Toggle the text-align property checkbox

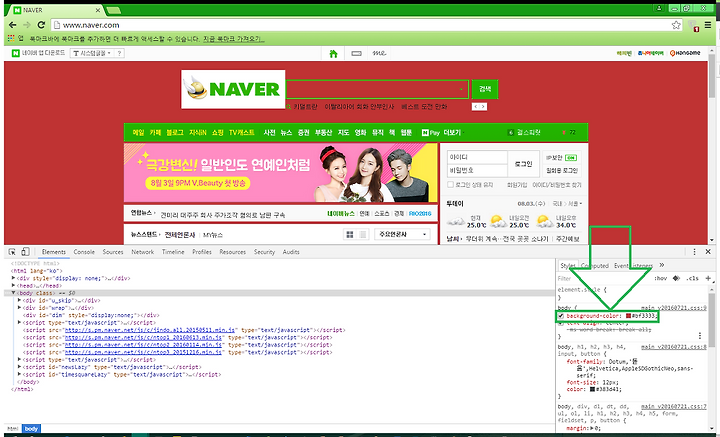[x=561, y=323]
